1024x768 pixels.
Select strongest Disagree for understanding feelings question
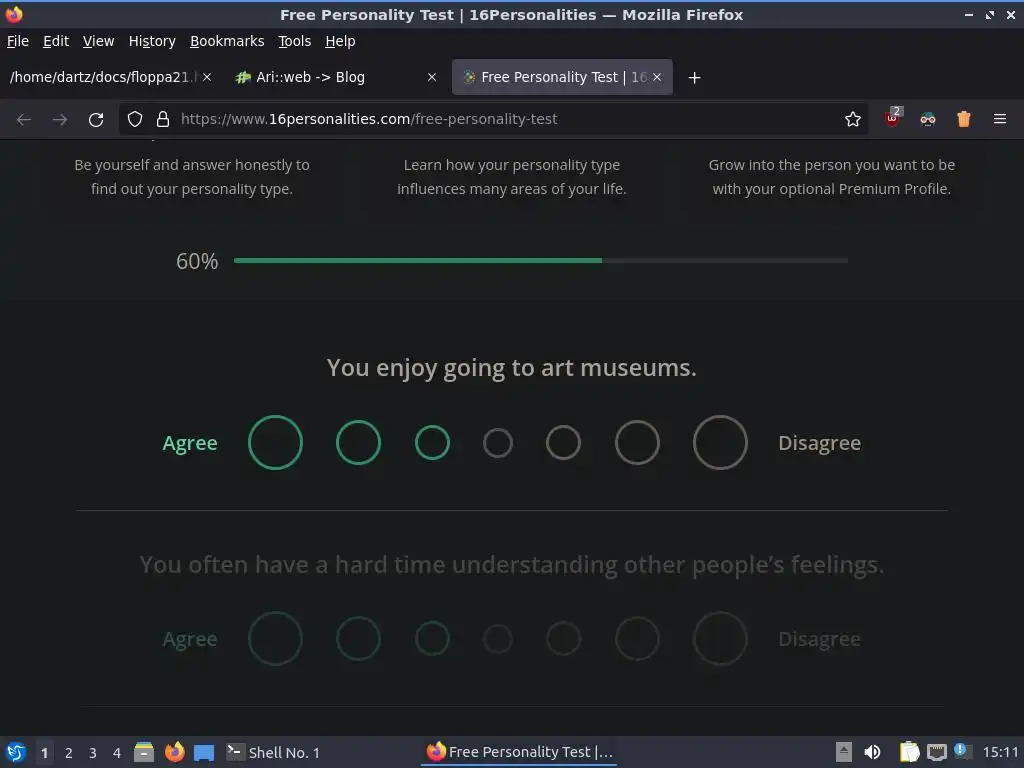(720, 639)
